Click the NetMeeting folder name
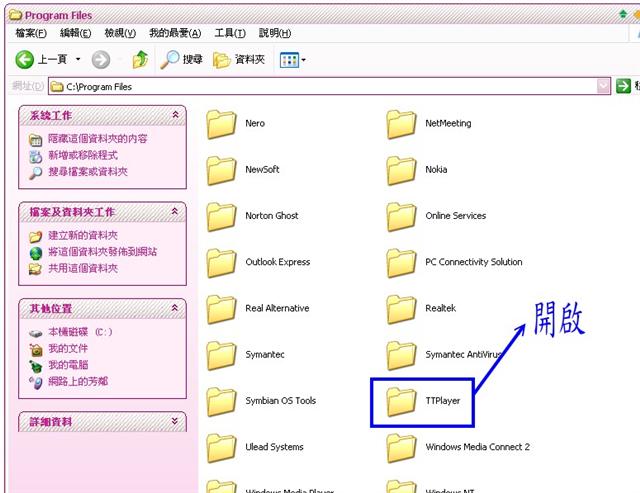 click(448, 123)
